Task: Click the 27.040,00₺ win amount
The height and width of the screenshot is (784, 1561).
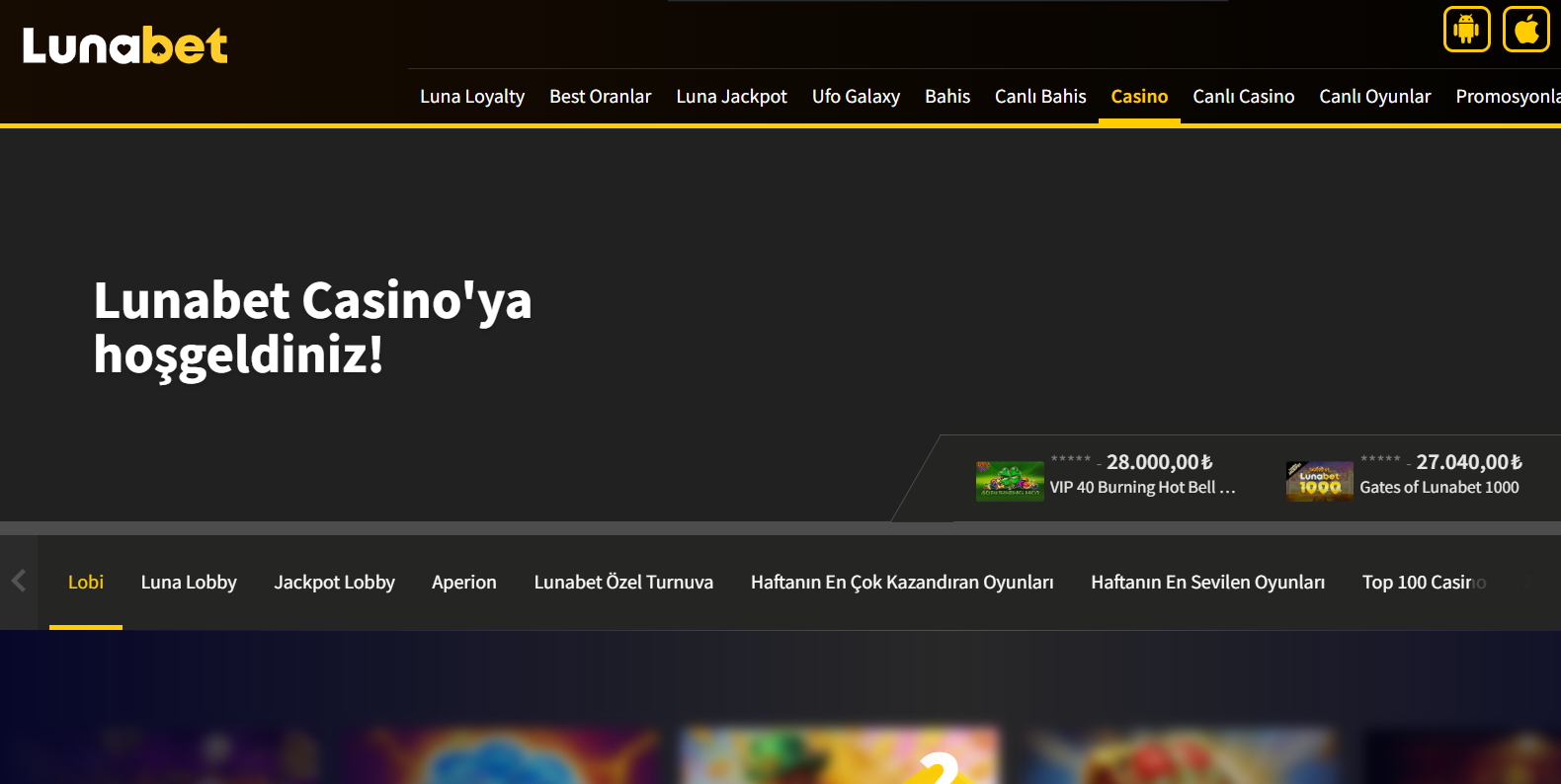Action: pyautogui.click(x=1469, y=462)
